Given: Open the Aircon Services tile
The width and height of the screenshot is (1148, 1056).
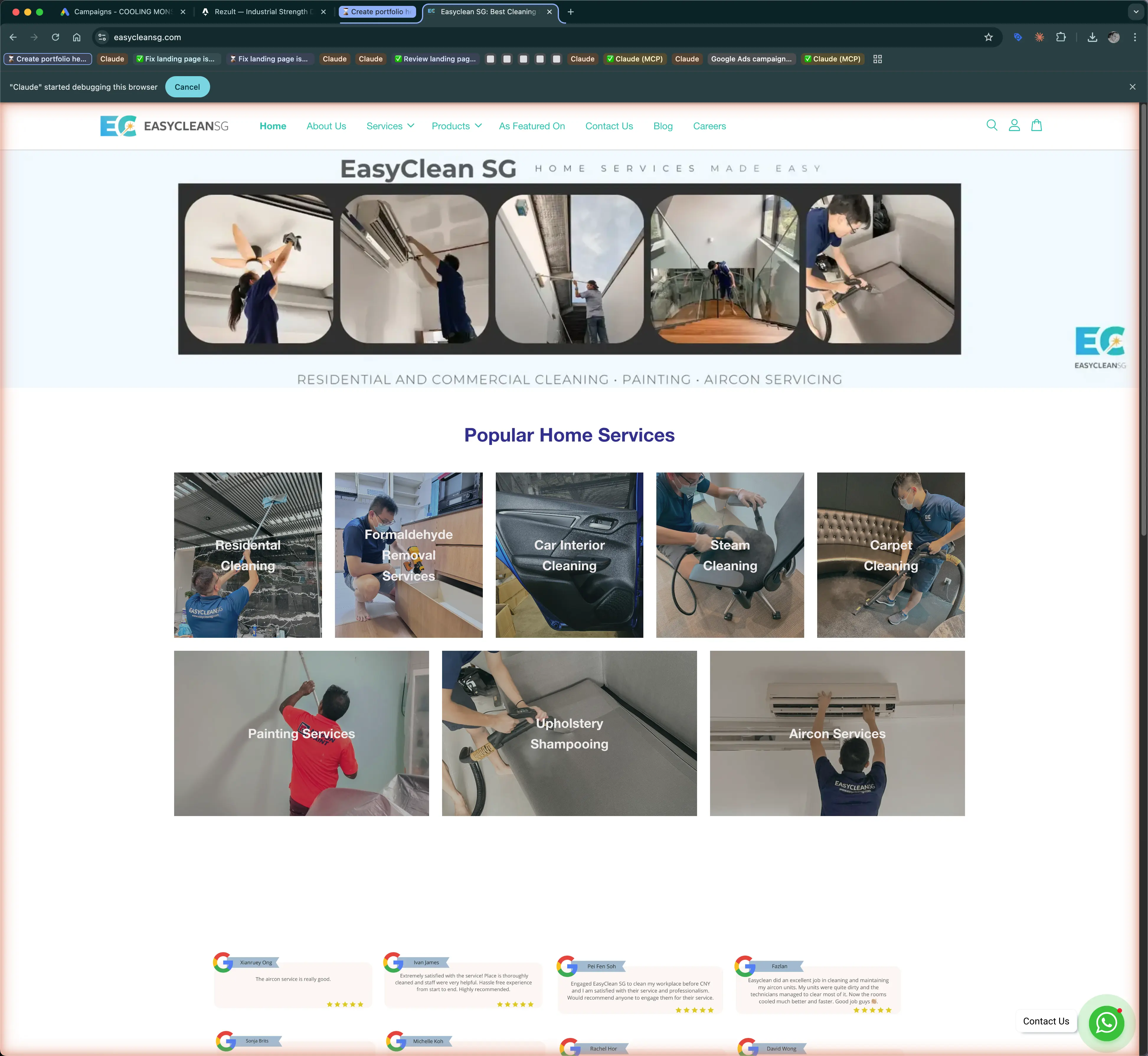Looking at the screenshot, I should pyautogui.click(x=837, y=733).
